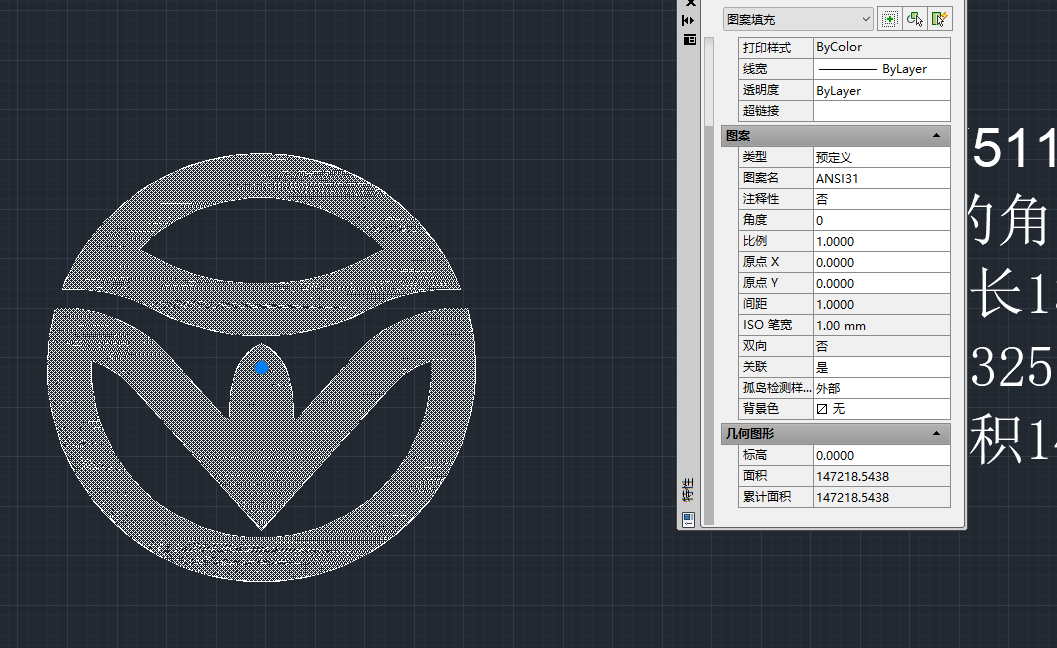1057x648 pixels.
Task: Edit the 透明度 ByLayer value
Action: point(882,90)
